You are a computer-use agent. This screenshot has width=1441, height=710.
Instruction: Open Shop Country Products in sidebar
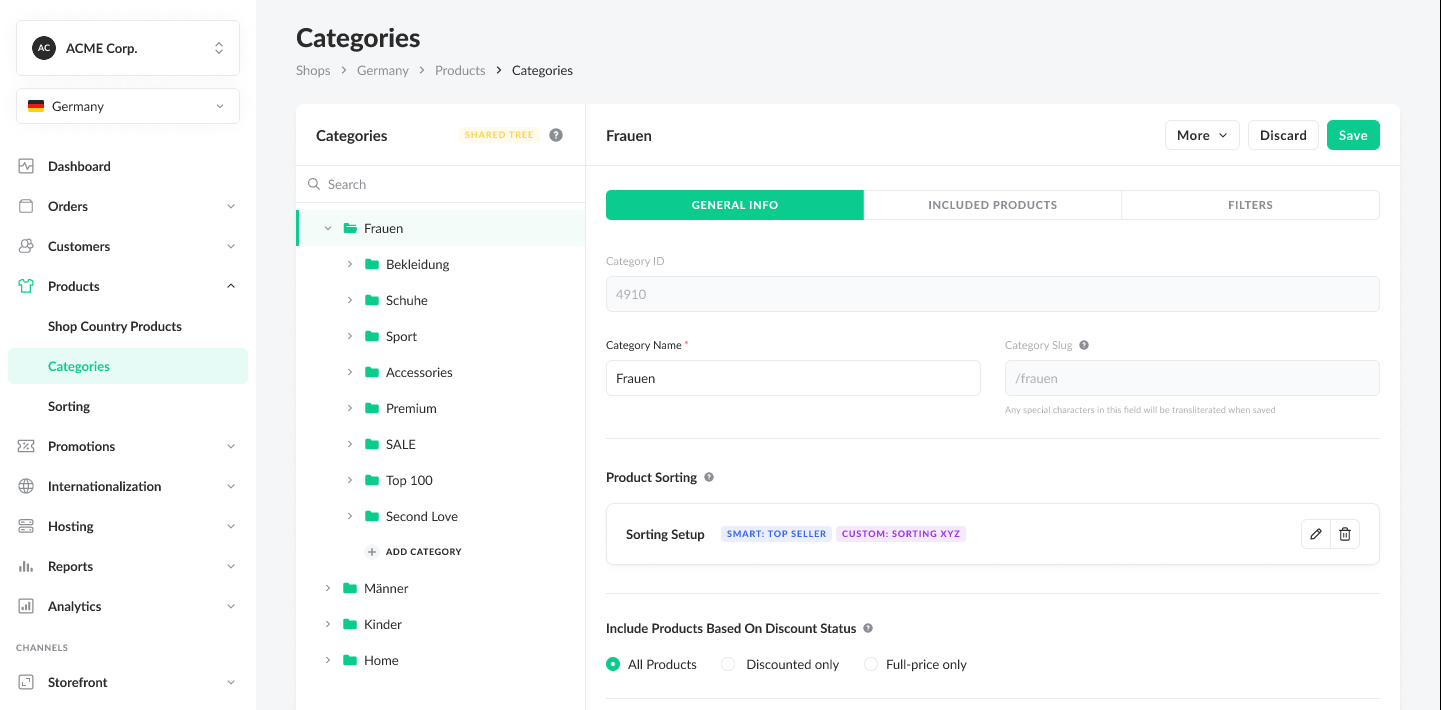[115, 326]
